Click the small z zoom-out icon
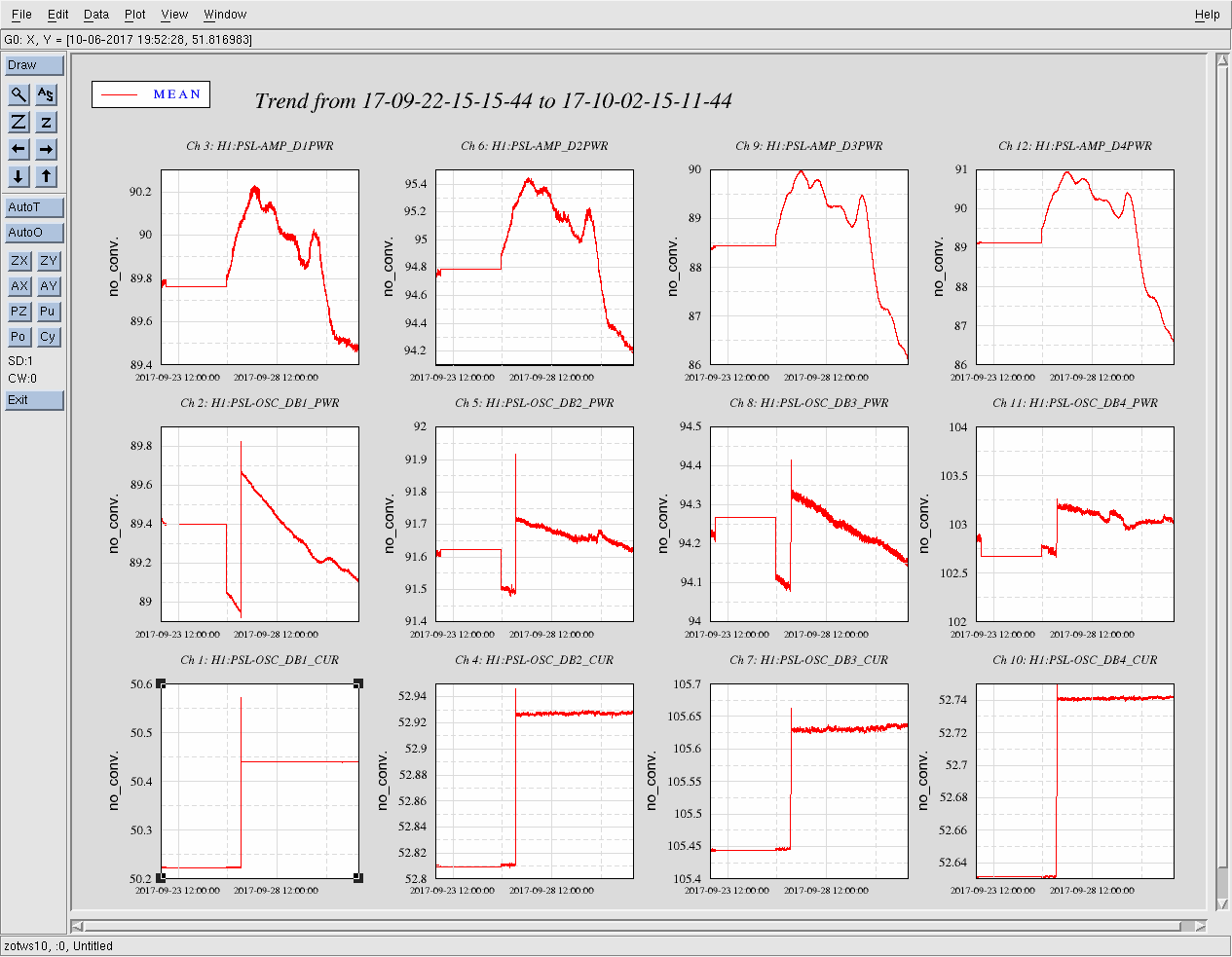Viewport: 1232px width, 957px height. coord(46,122)
